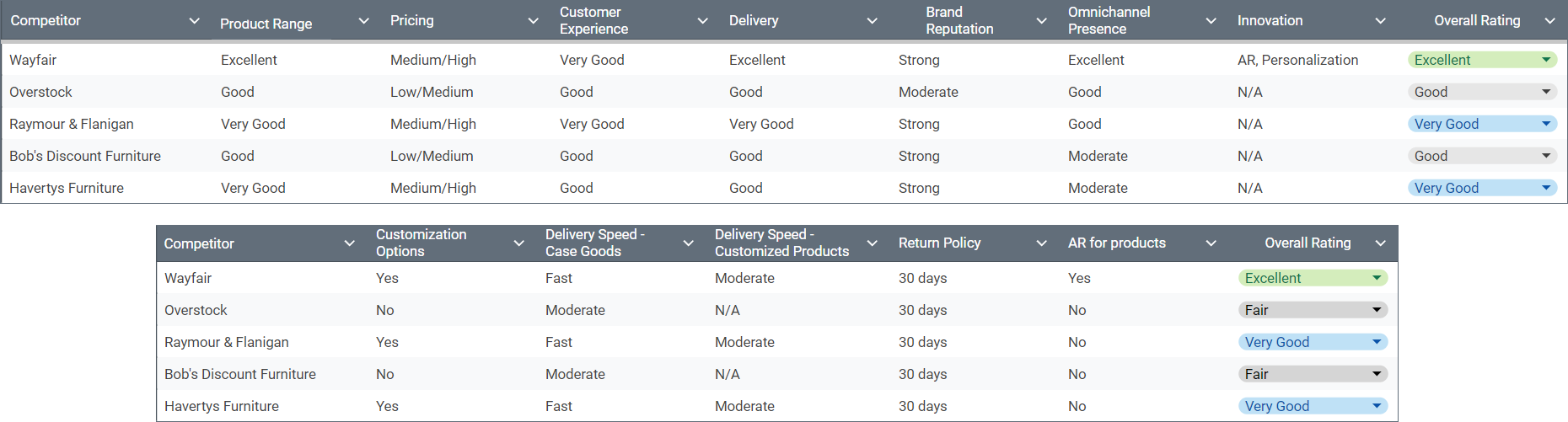Image resolution: width=1568 pixels, height=422 pixels.
Task: Select the AR, Personalization innovation cell
Action: tap(1297, 60)
